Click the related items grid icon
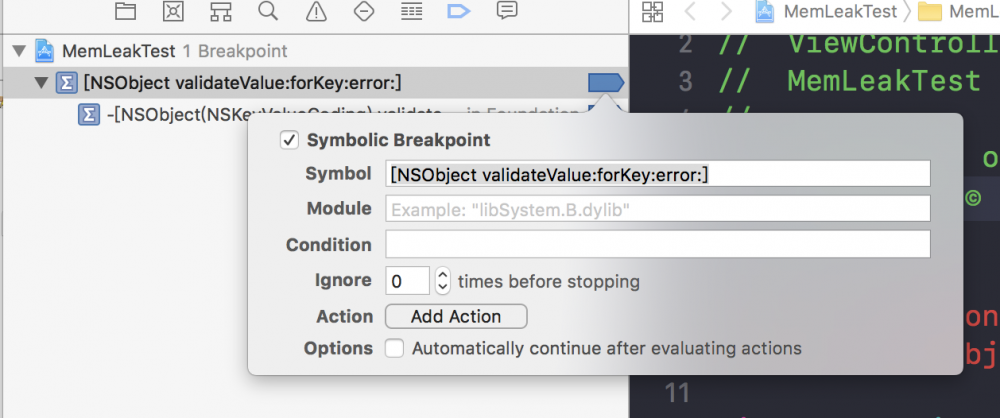1000x418 pixels. (x=653, y=12)
